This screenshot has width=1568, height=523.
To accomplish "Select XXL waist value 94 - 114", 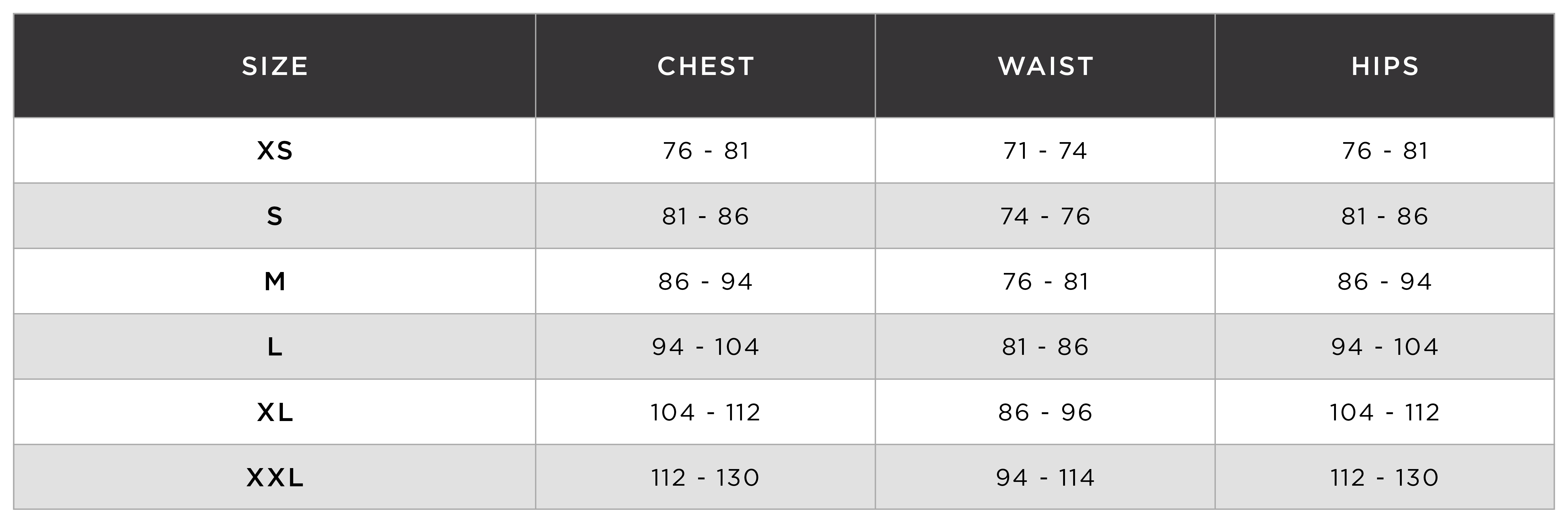I will [1045, 478].
